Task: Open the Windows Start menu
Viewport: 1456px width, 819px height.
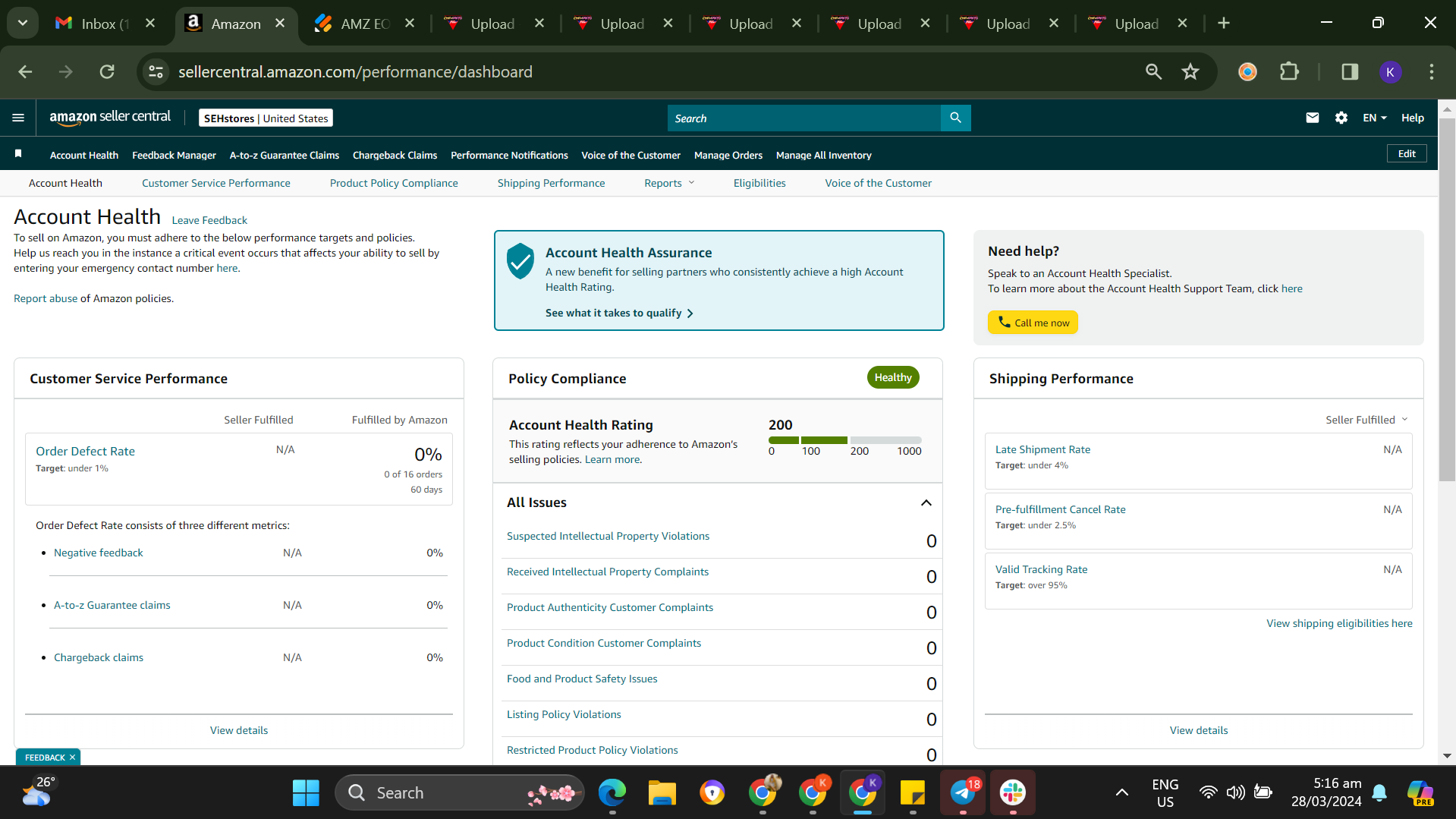Action: click(306, 793)
